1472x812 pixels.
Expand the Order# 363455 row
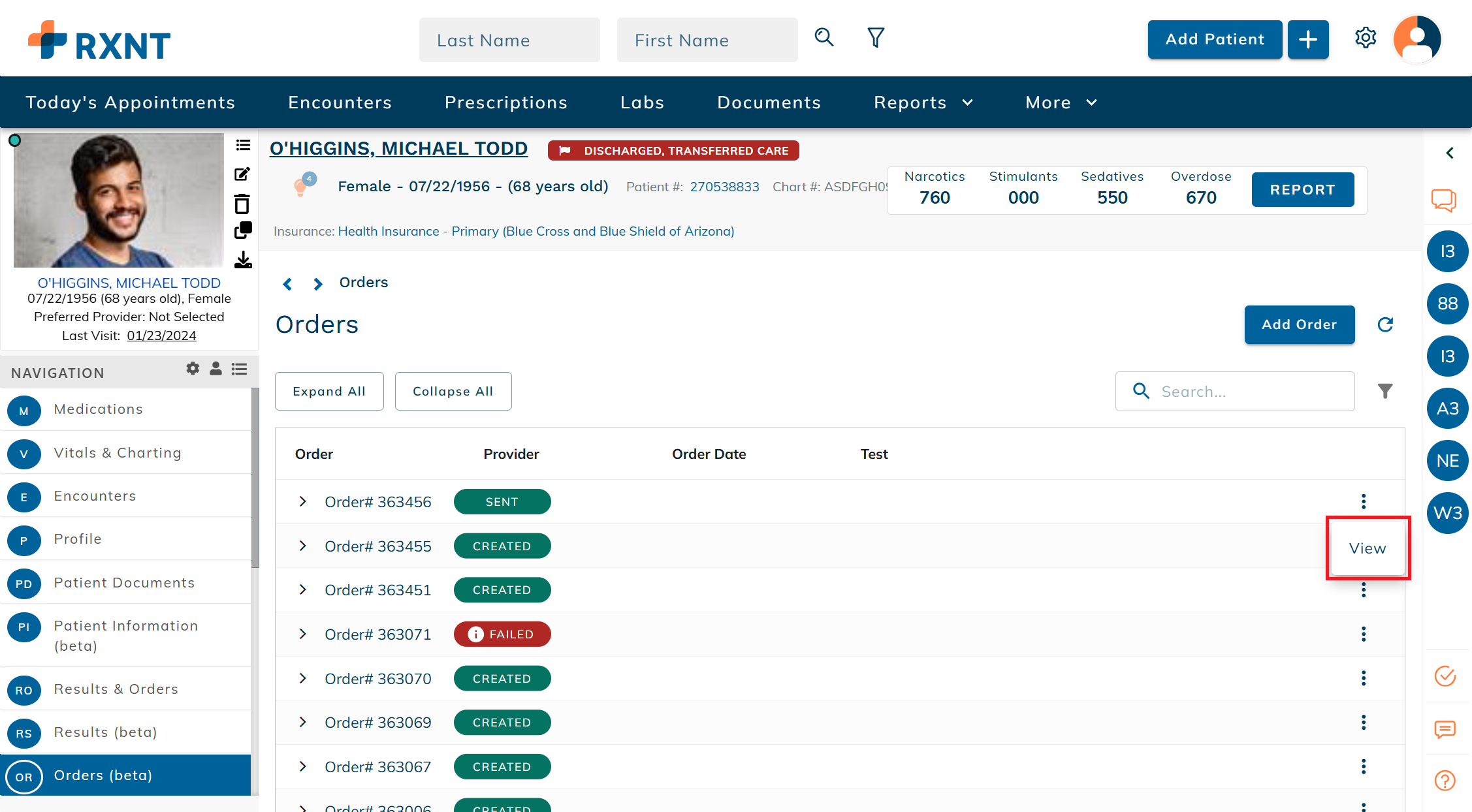tap(302, 546)
